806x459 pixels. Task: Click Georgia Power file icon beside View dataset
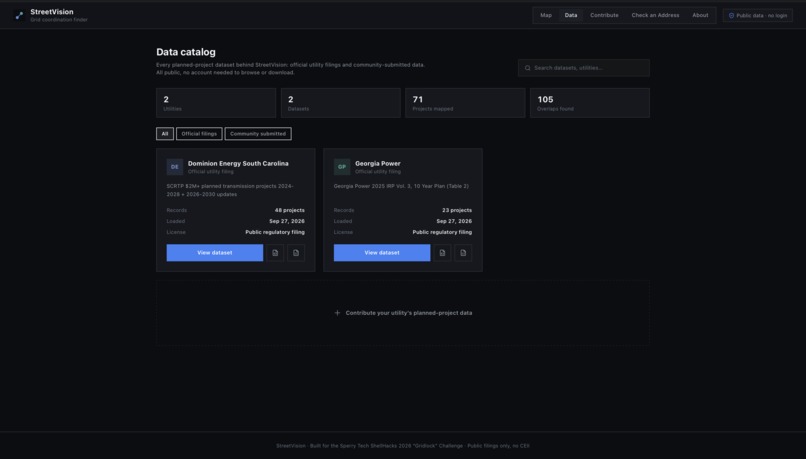(442, 253)
